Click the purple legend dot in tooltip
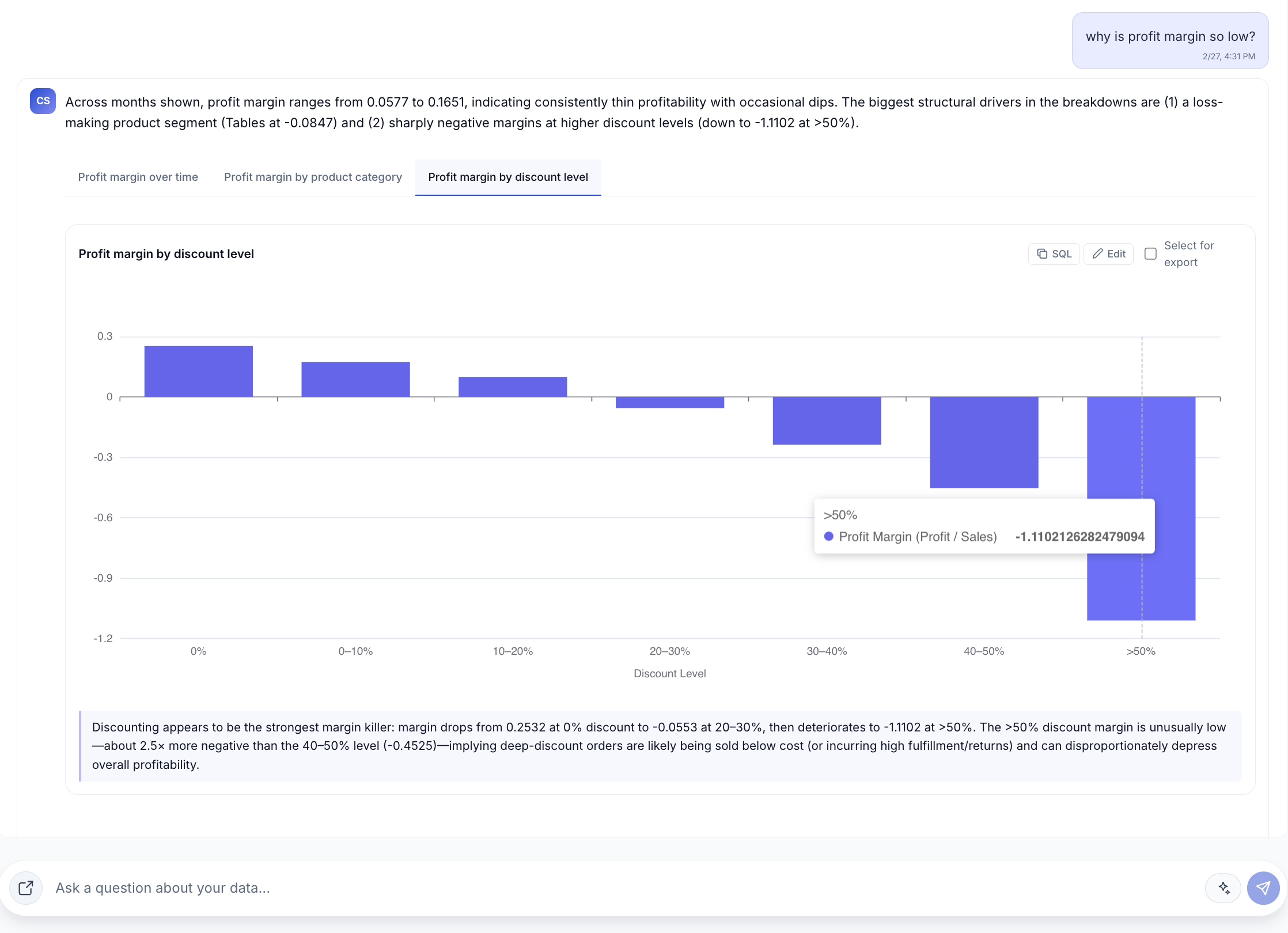Screen dimensions: 1288x933 [x=828, y=536]
